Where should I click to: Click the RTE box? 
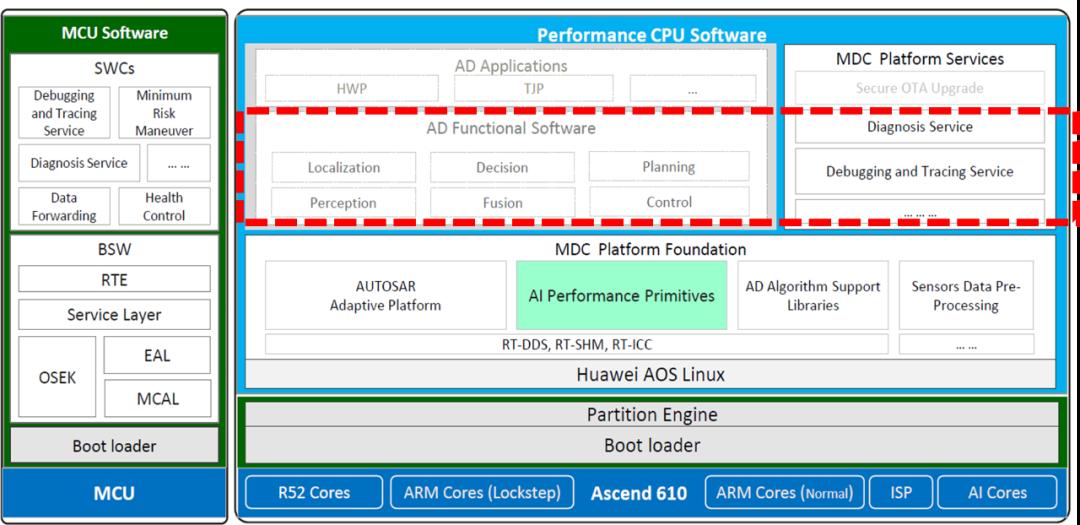[x=114, y=279]
